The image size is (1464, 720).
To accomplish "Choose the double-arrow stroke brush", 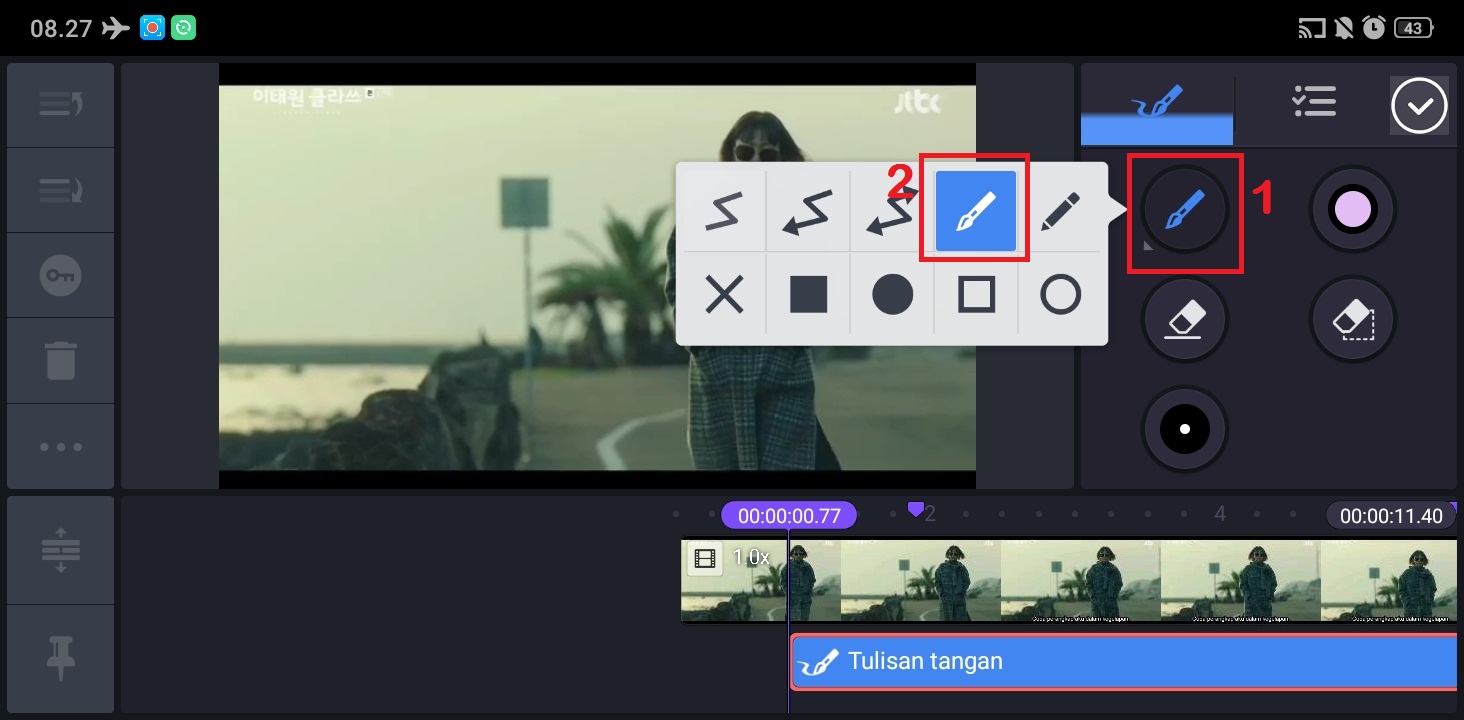I will (x=891, y=211).
